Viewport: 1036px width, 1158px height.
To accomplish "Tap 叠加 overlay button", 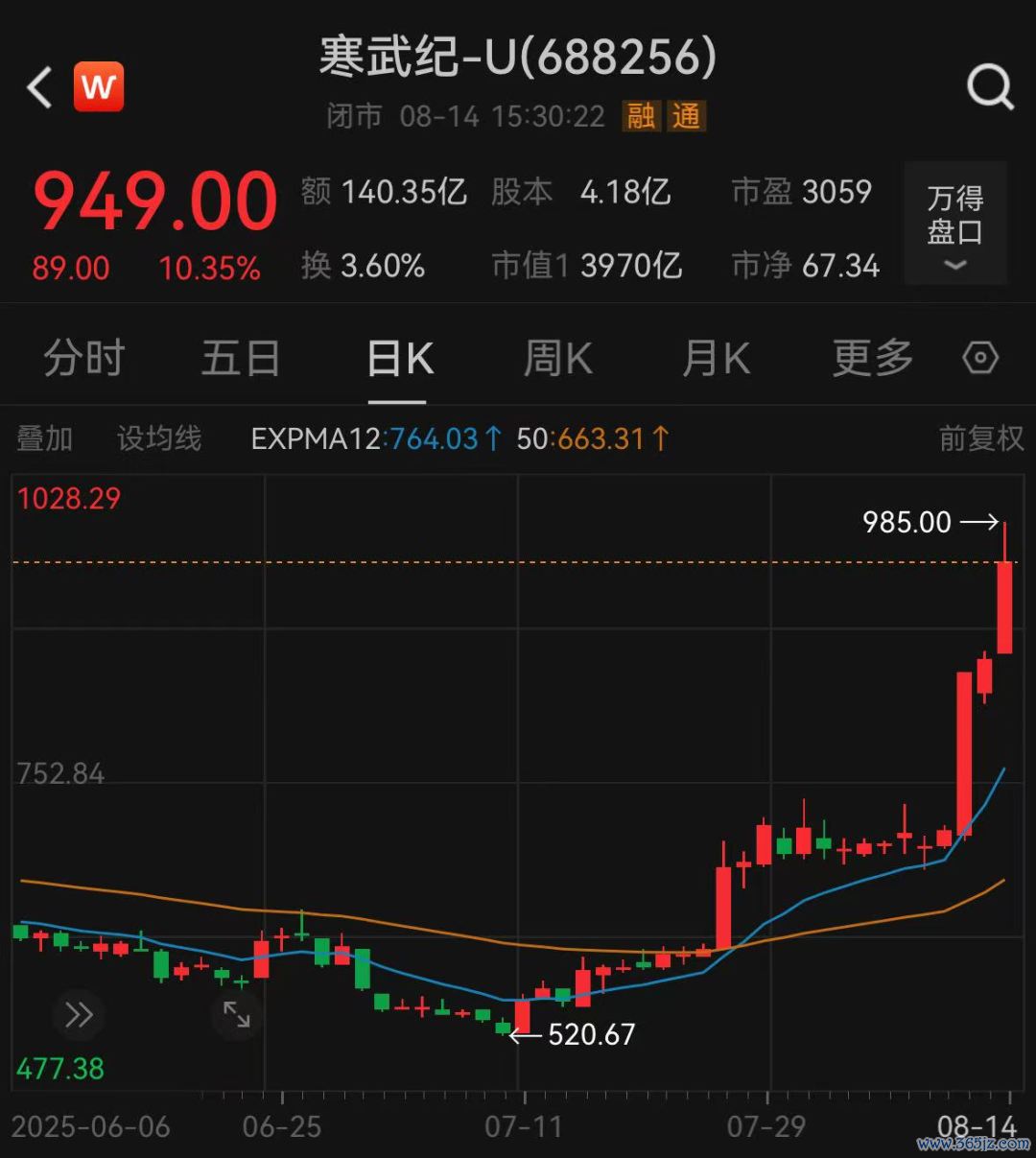I will pyautogui.click(x=45, y=438).
